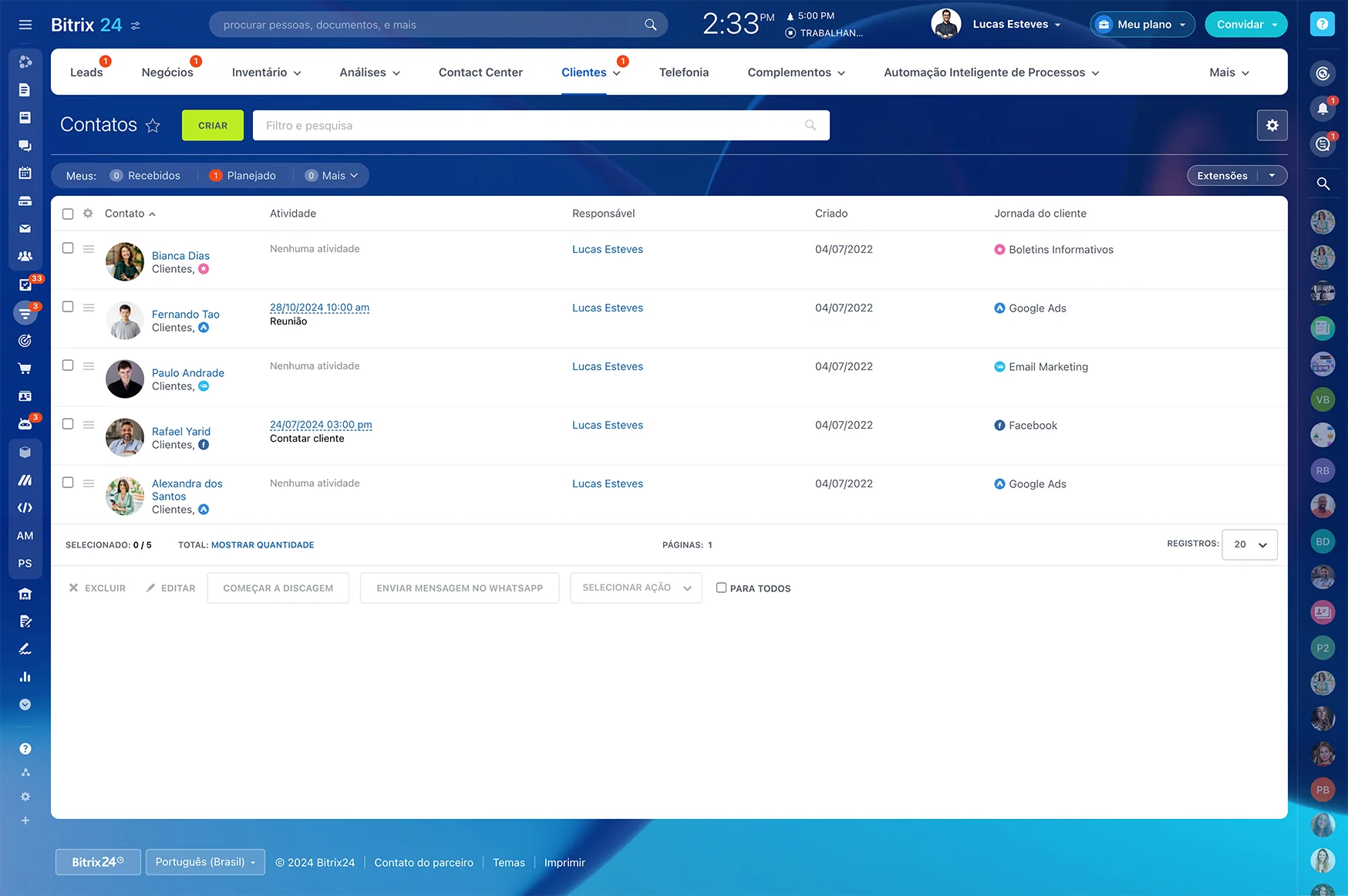Tick the select-all checkbox in the header
The height and width of the screenshot is (896, 1348).
coord(68,214)
